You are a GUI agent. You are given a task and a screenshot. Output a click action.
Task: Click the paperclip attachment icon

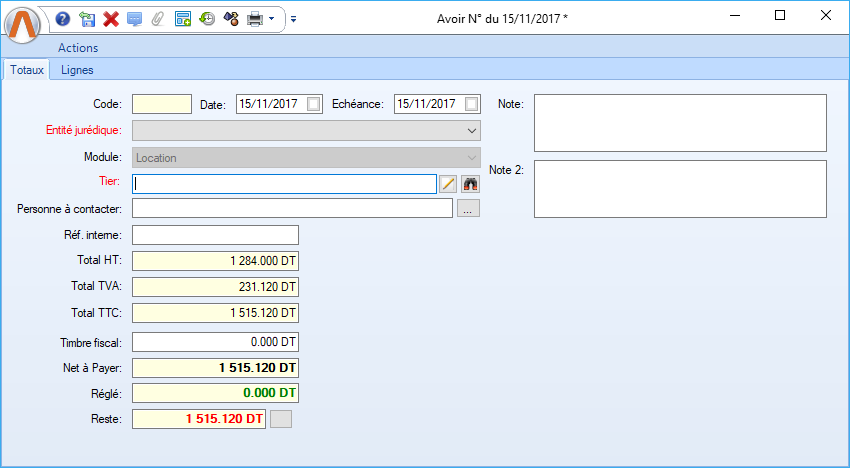(157, 18)
